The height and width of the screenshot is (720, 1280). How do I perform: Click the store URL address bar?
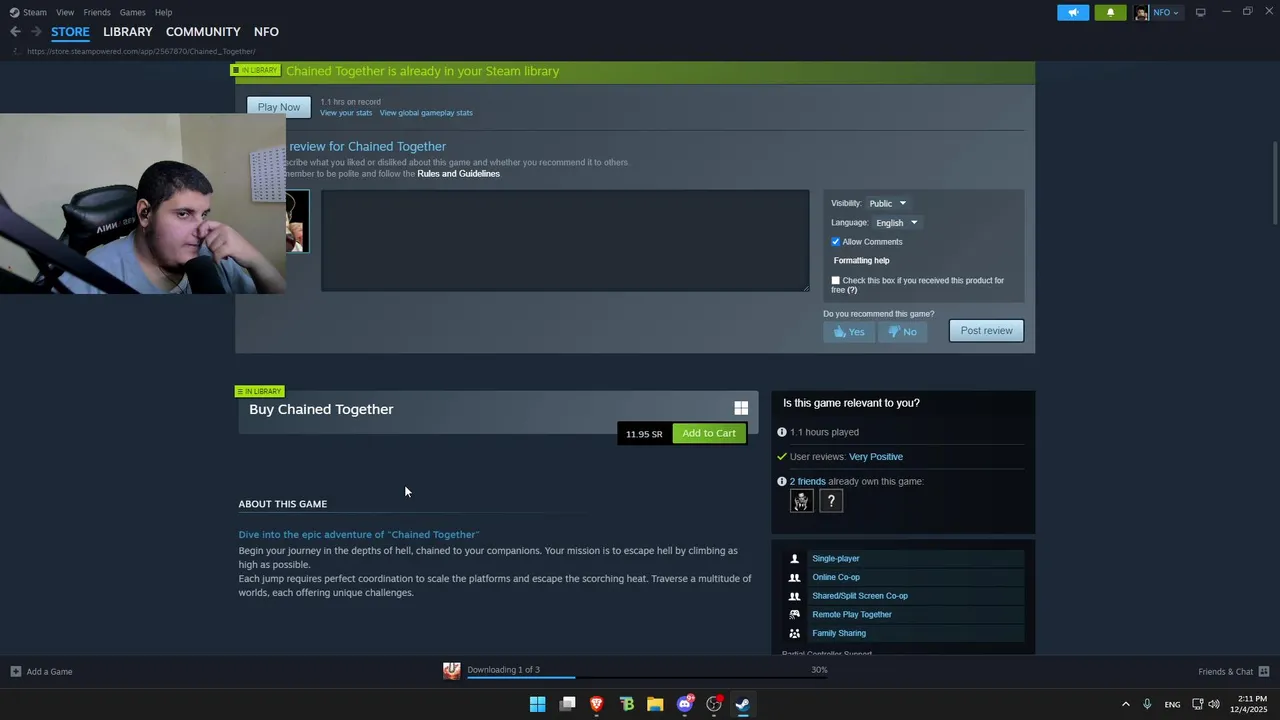(141, 51)
